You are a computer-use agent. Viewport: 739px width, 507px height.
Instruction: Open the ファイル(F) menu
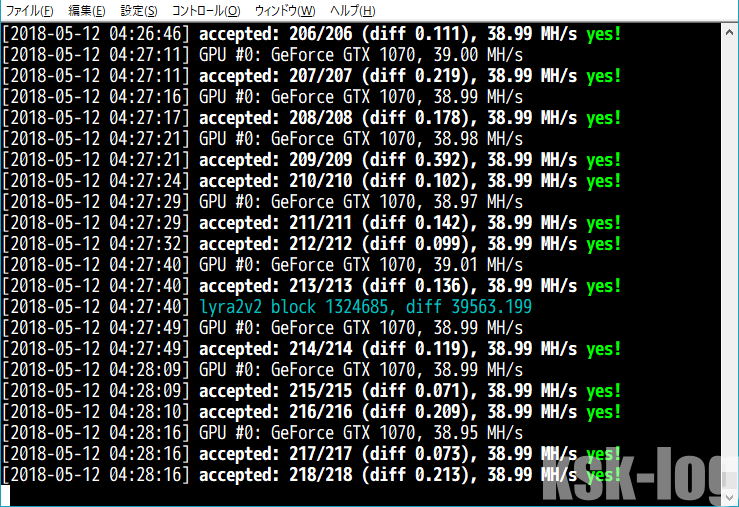29,10
